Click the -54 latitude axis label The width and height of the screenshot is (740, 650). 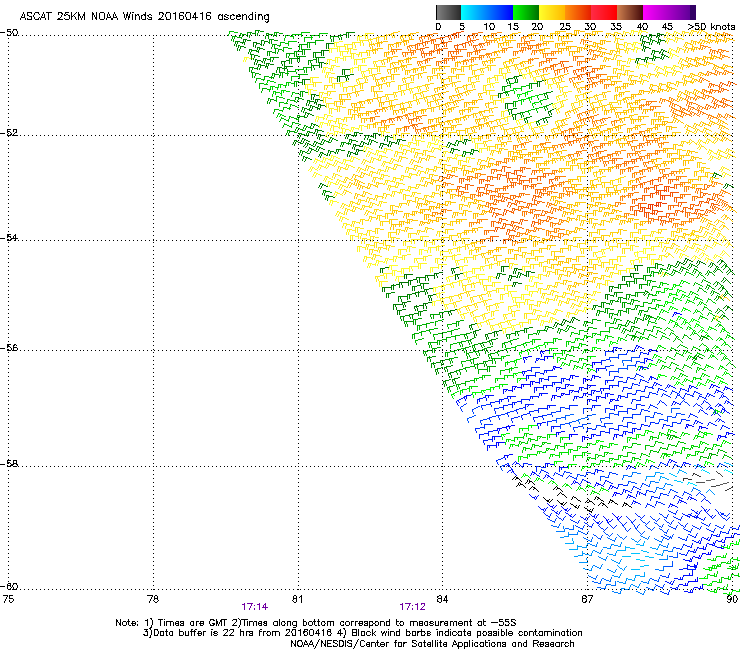click(9, 237)
